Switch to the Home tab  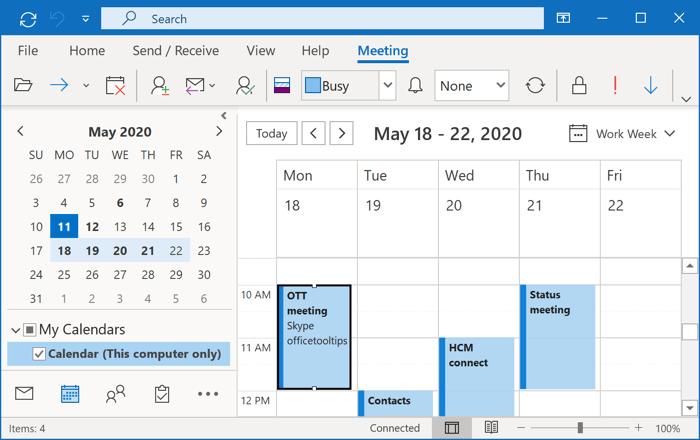[x=87, y=51]
